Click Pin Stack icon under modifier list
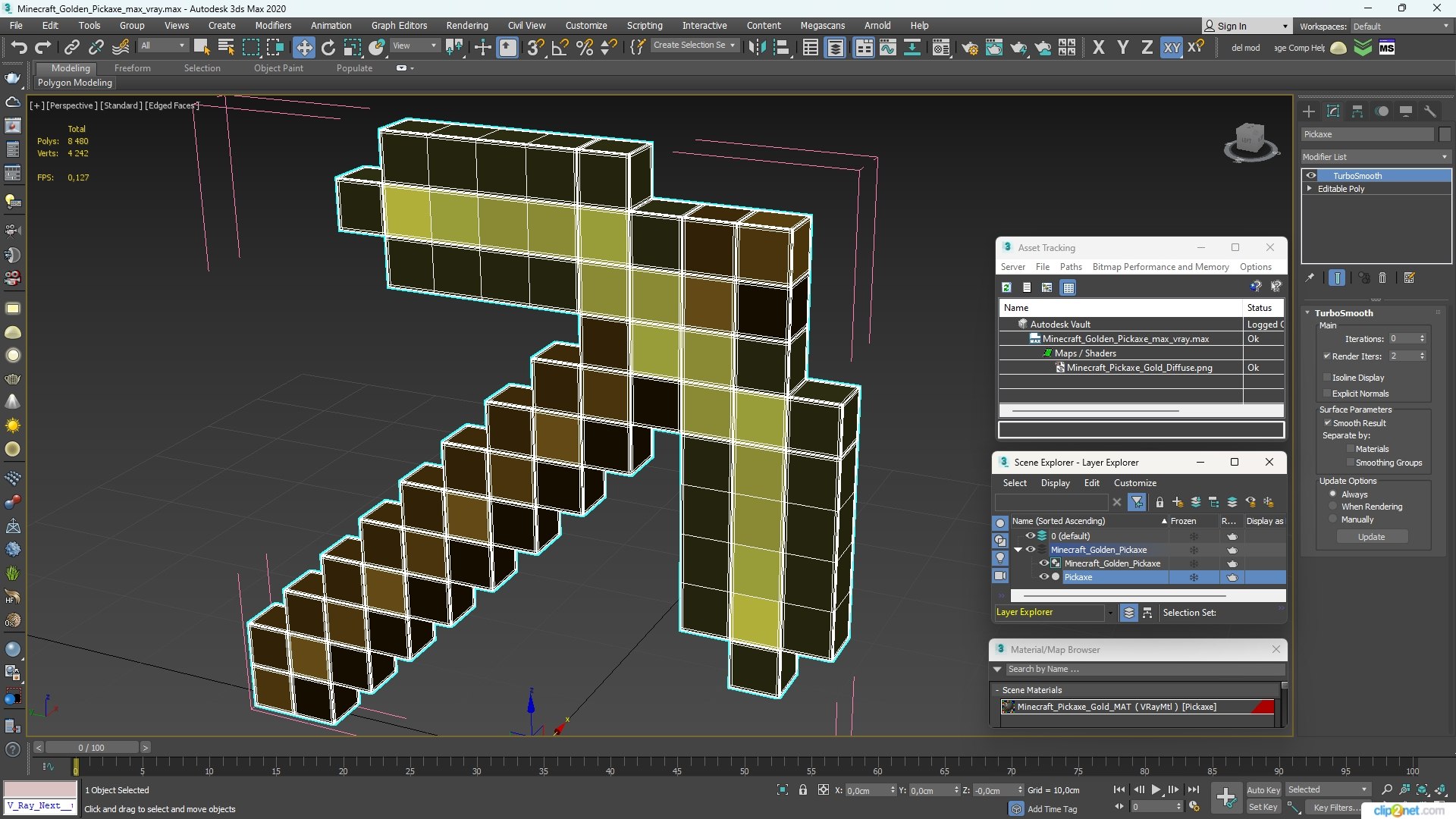This screenshot has height=819, width=1456. pyautogui.click(x=1310, y=278)
